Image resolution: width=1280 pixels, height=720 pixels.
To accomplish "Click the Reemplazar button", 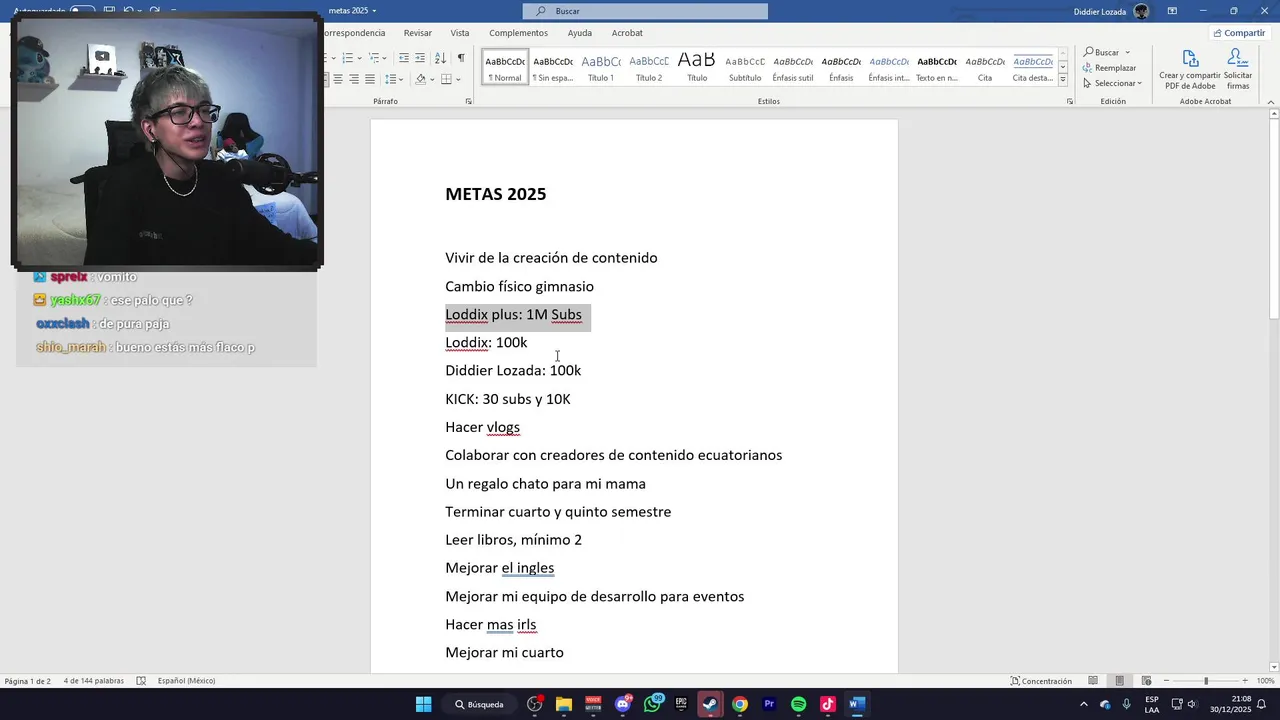I will tap(1110, 68).
